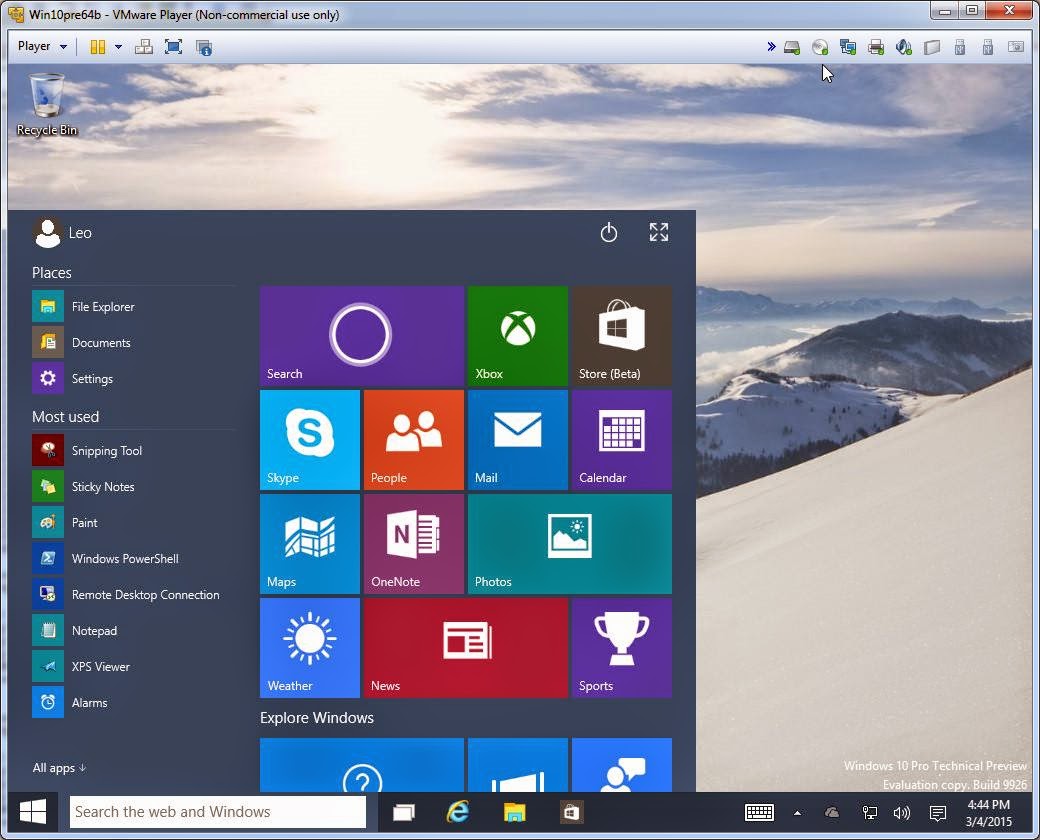Click the volume speaker tray icon
1040x840 pixels.
901,813
